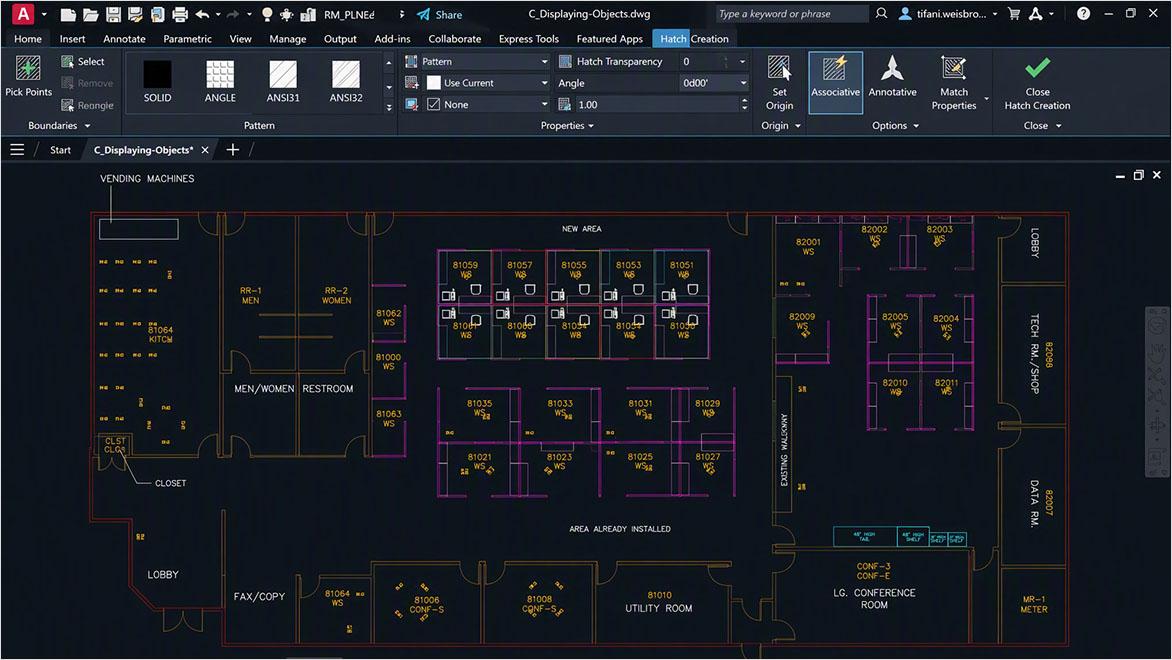This screenshot has width=1172, height=660.
Task: Toggle the Associative hatch option
Action: (x=836, y=82)
